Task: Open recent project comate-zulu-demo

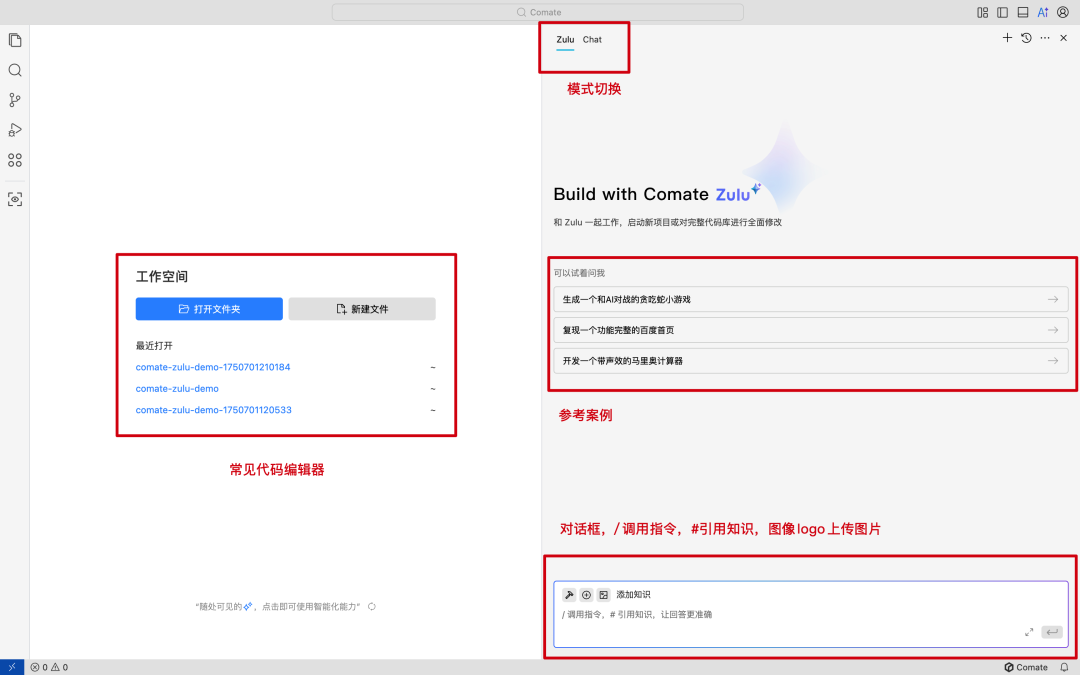Action: click(177, 388)
